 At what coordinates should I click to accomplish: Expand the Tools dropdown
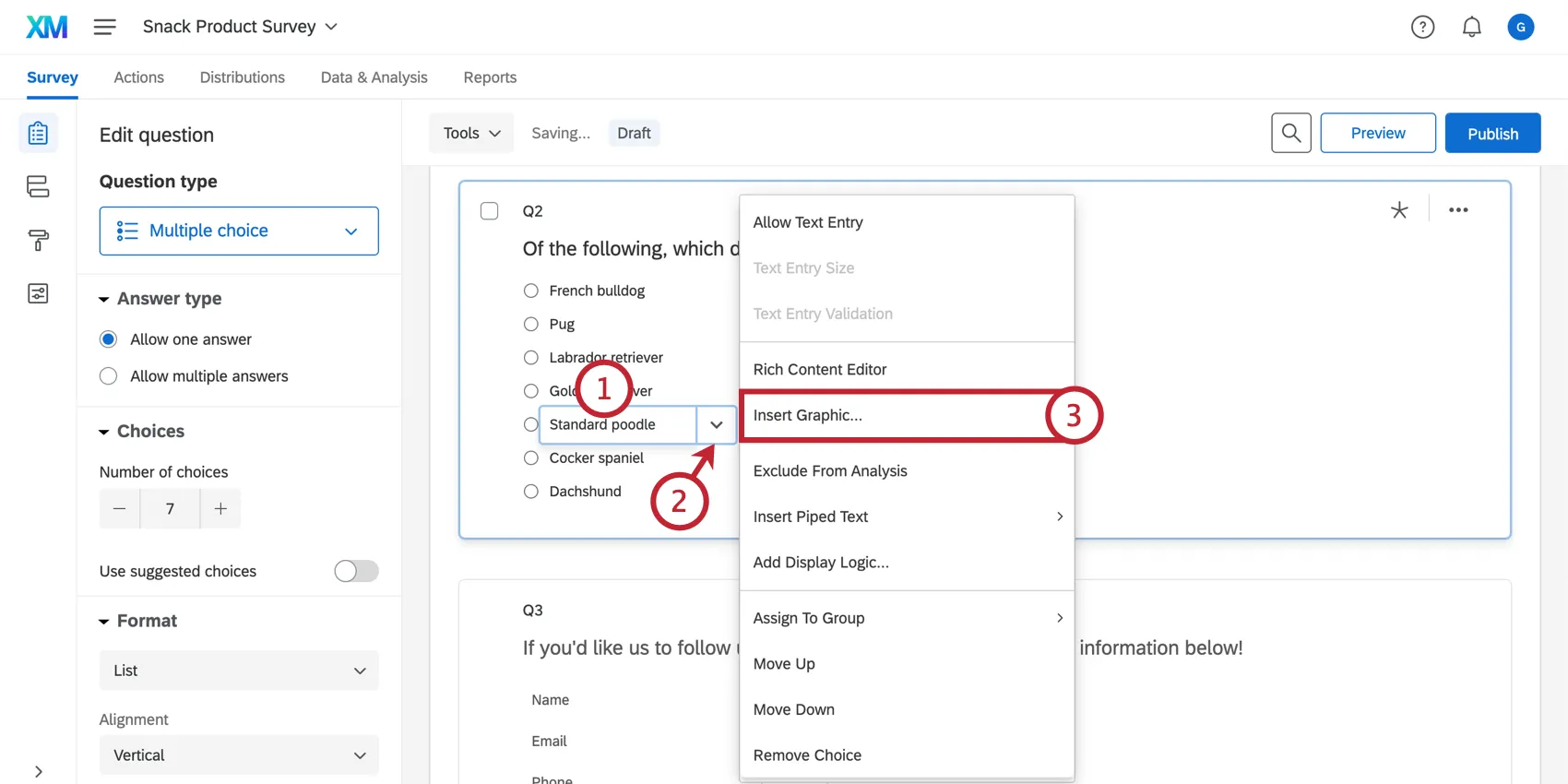click(x=471, y=133)
